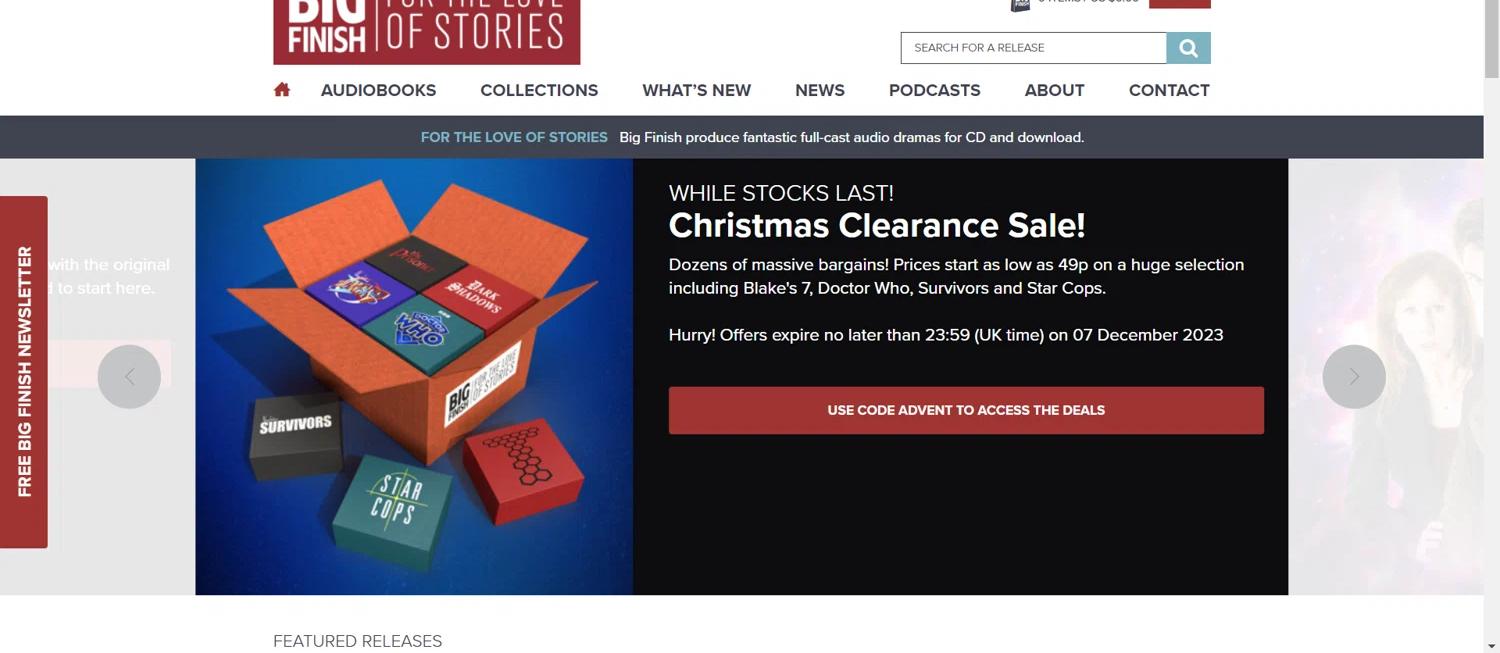Click the red home icon

[282, 90]
